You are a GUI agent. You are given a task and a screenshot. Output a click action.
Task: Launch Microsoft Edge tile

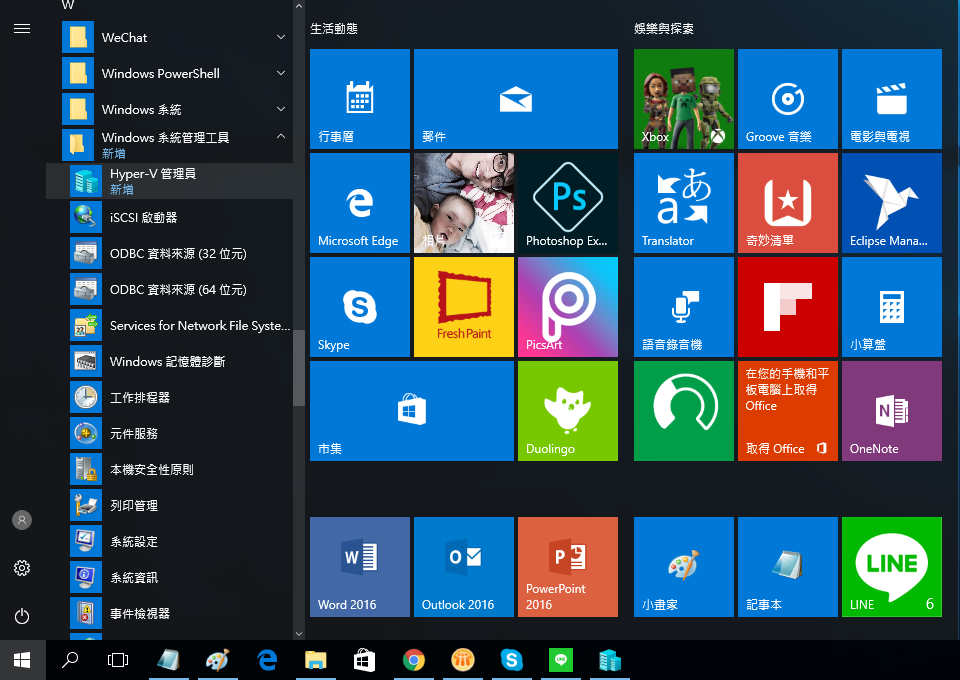(359, 203)
